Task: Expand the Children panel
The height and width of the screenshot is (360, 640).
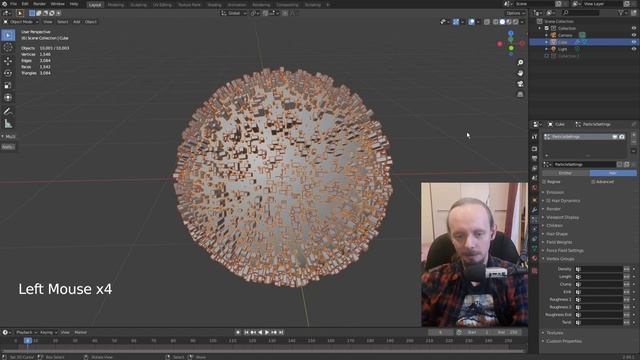Action: pyautogui.click(x=554, y=225)
